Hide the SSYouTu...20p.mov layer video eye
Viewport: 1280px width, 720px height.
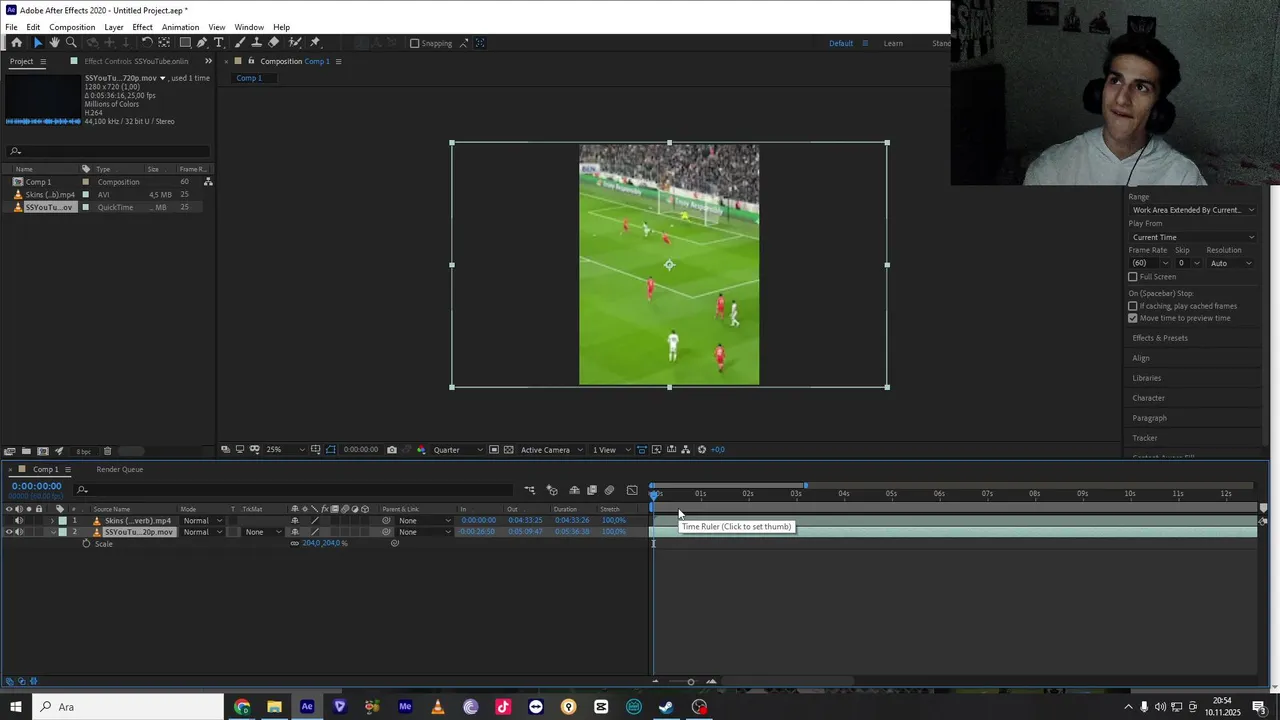[x=9, y=532]
